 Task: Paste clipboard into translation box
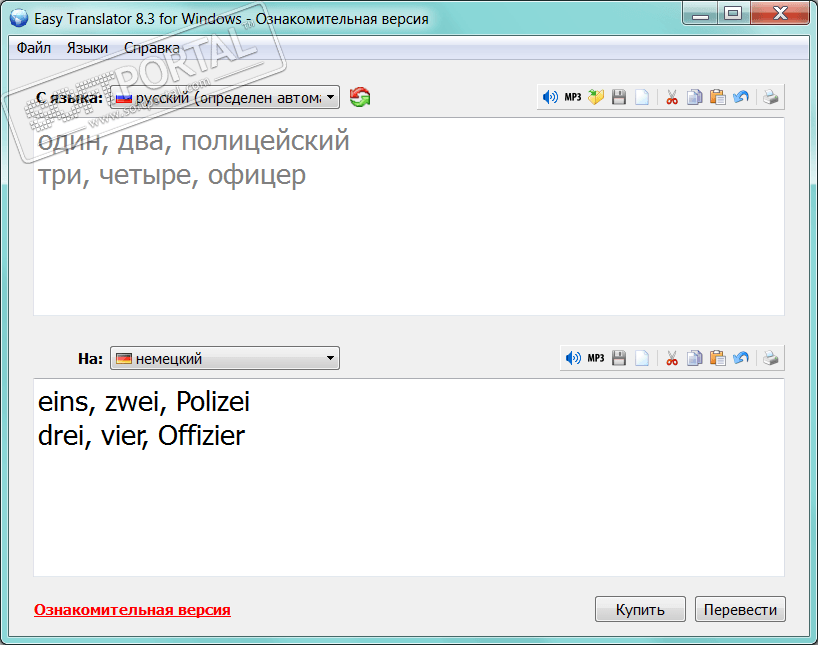pos(718,358)
